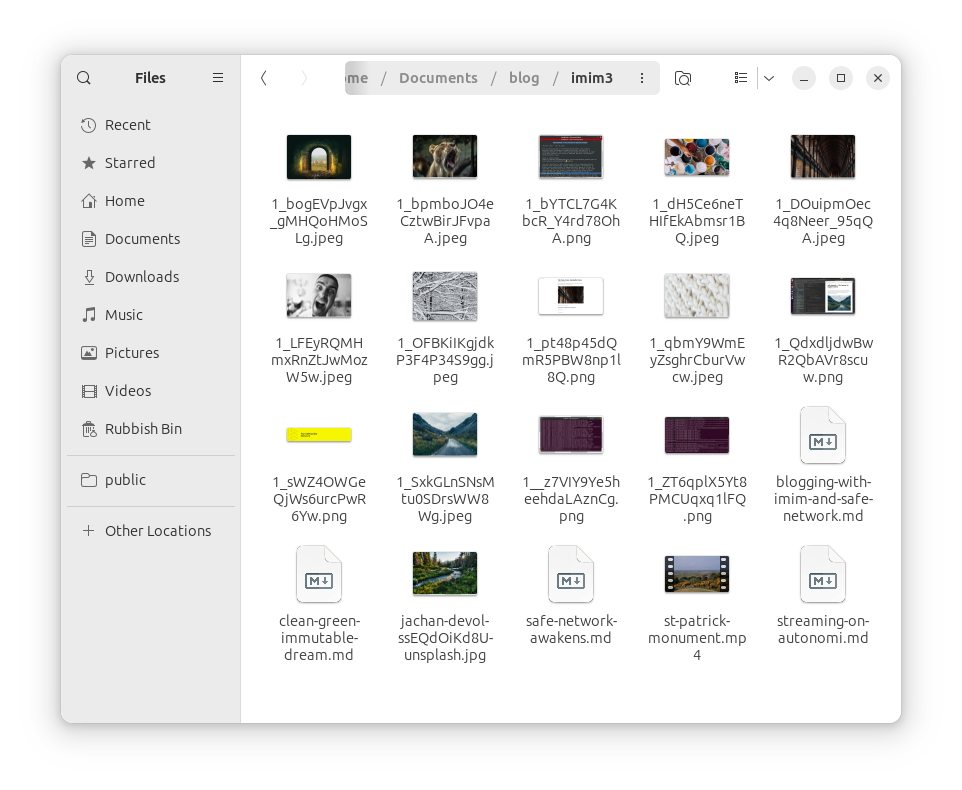Click the imim3 path segment

[591, 78]
